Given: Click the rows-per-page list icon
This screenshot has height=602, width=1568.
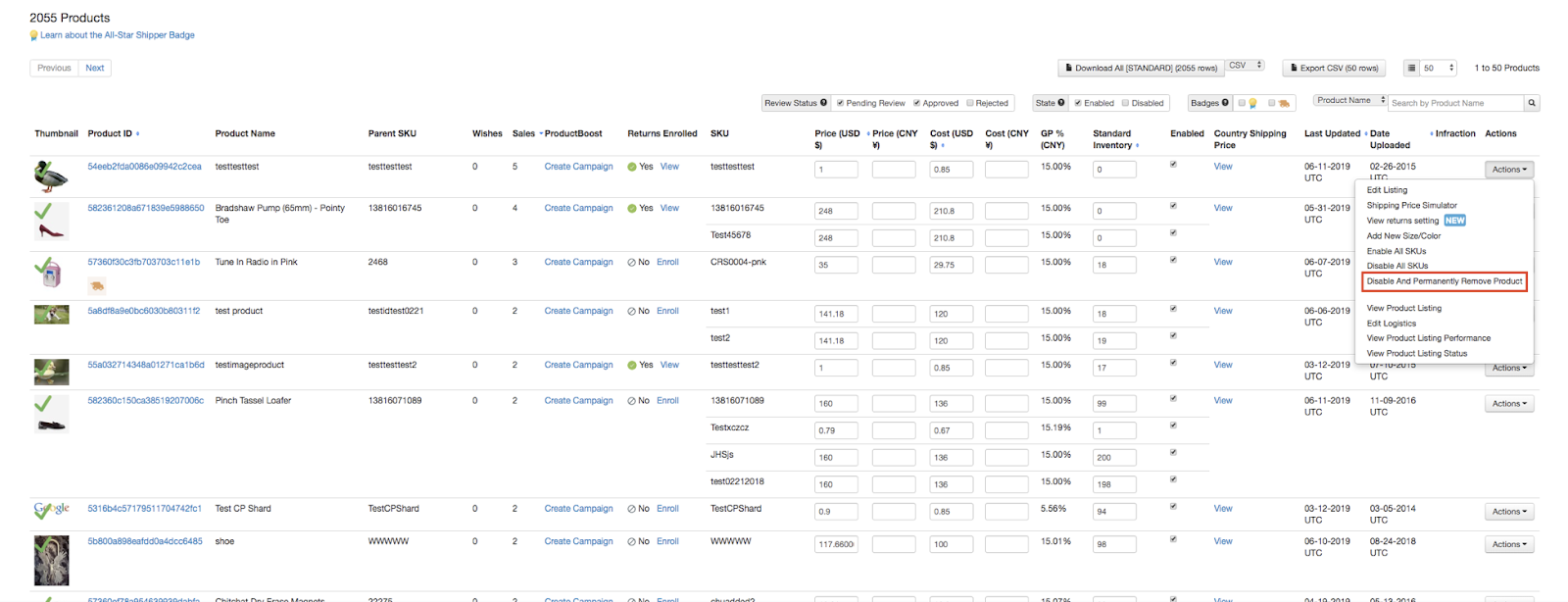Looking at the screenshot, I should tap(1411, 68).
